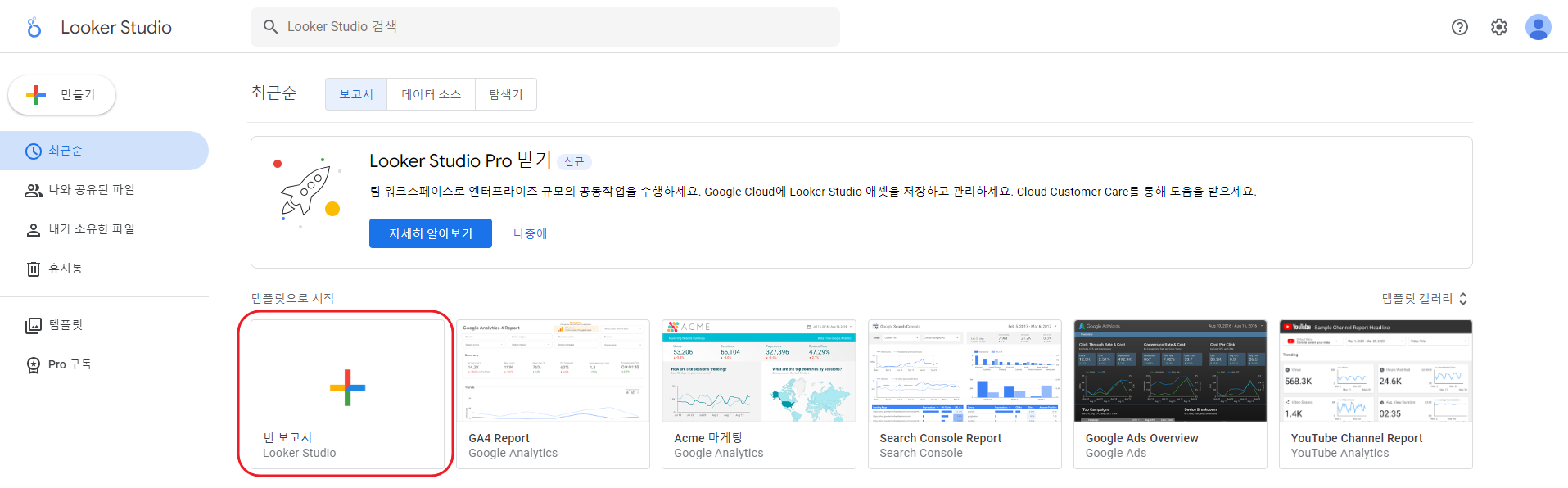The image size is (1568, 488).
Task: Click the 'YouTube Channel Report' title text
Action: point(1356,438)
